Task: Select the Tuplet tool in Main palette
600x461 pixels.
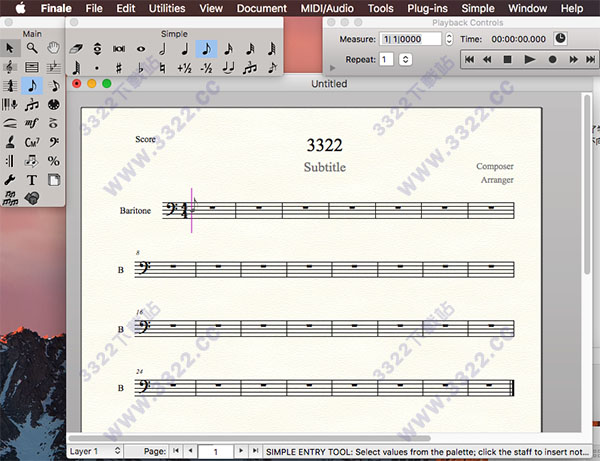Action: coord(32,104)
